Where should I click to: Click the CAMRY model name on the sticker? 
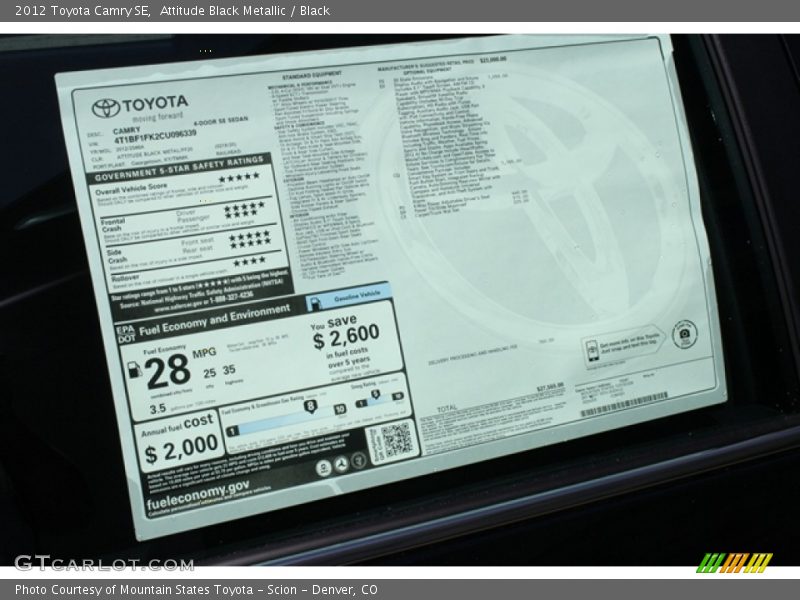127,131
